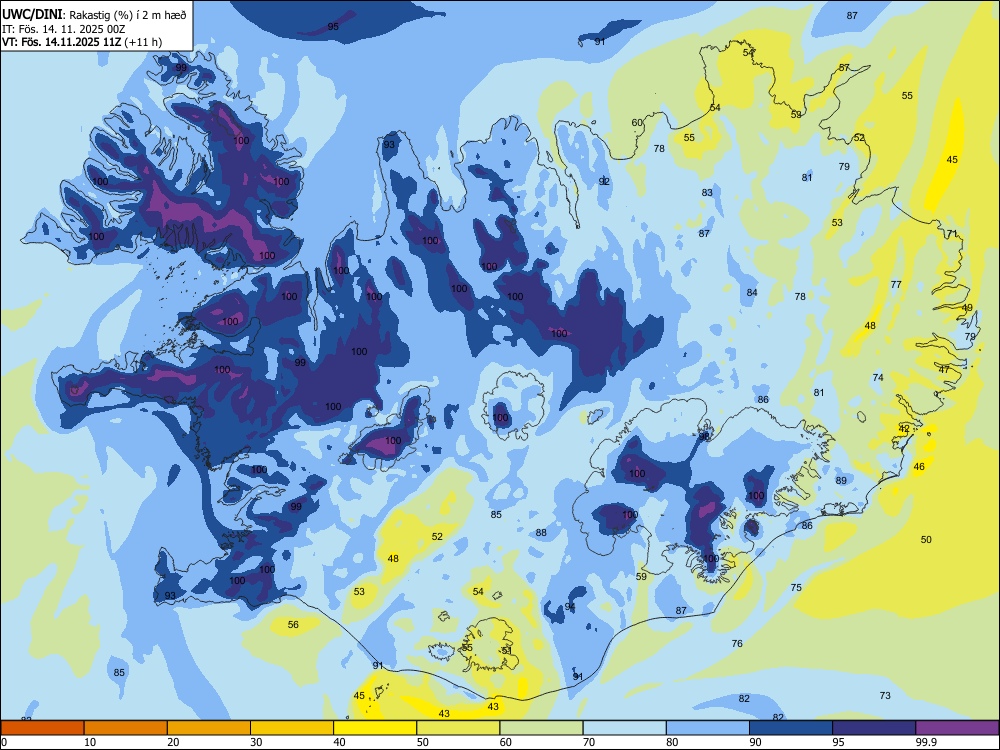Click the '89' humidity value in the southeast
The image size is (1000, 750).
(841, 481)
